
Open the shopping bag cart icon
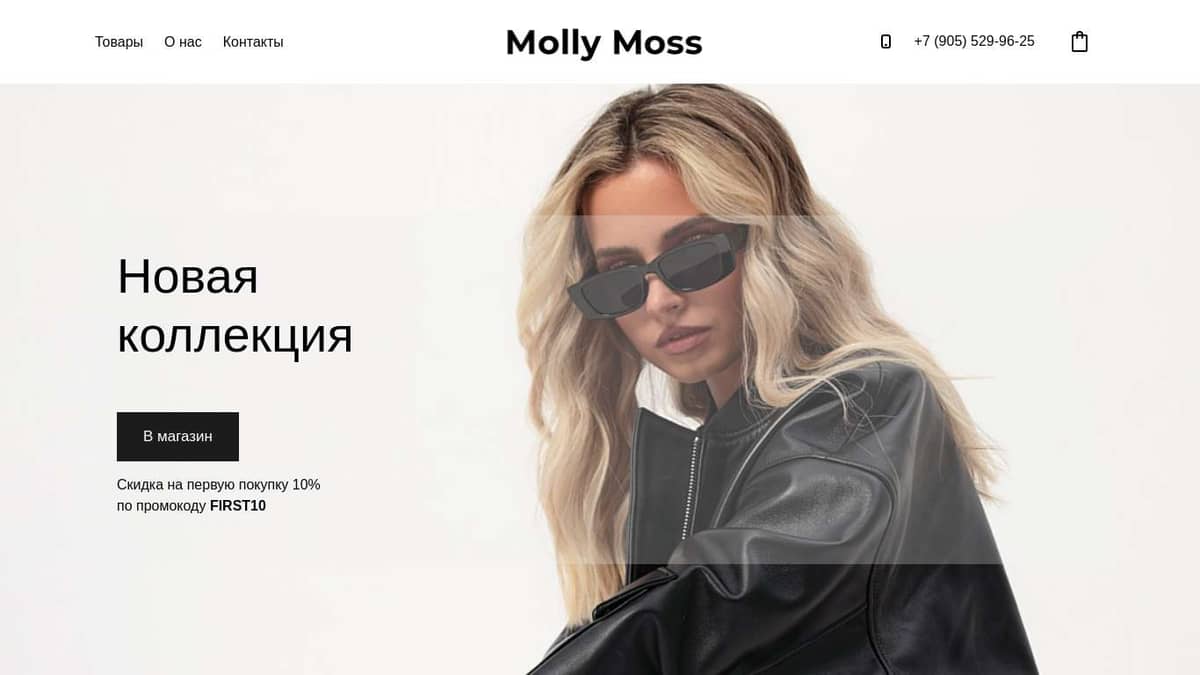coord(1079,42)
